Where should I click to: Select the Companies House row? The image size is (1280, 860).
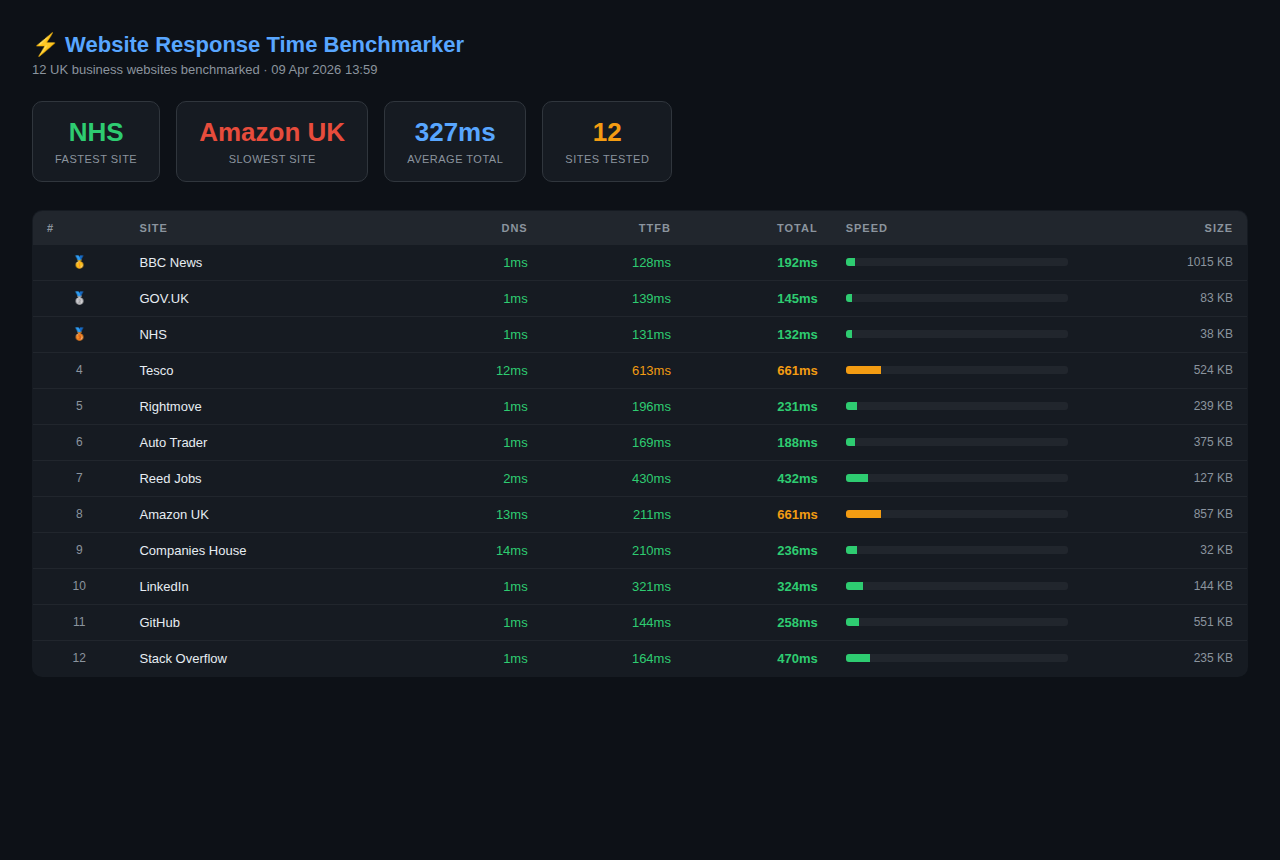coord(193,550)
